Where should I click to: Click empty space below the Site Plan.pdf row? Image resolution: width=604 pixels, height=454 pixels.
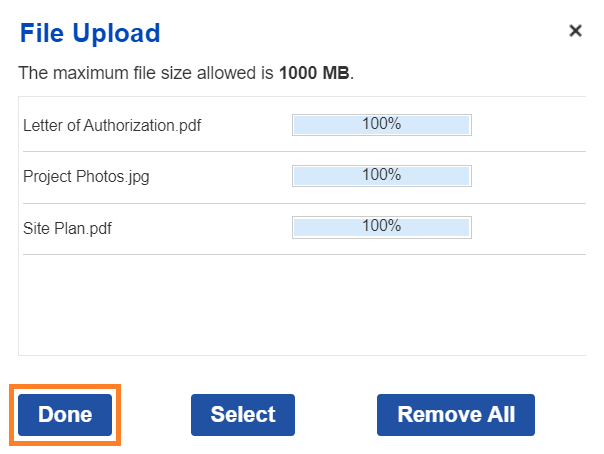click(x=300, y=305)
